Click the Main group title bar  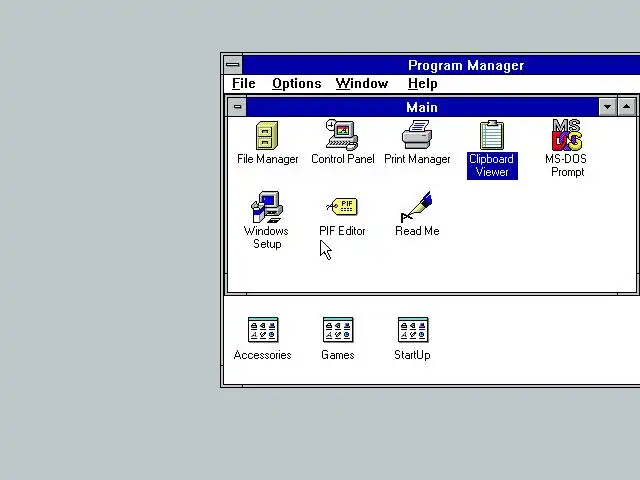(x=422, y=107)
